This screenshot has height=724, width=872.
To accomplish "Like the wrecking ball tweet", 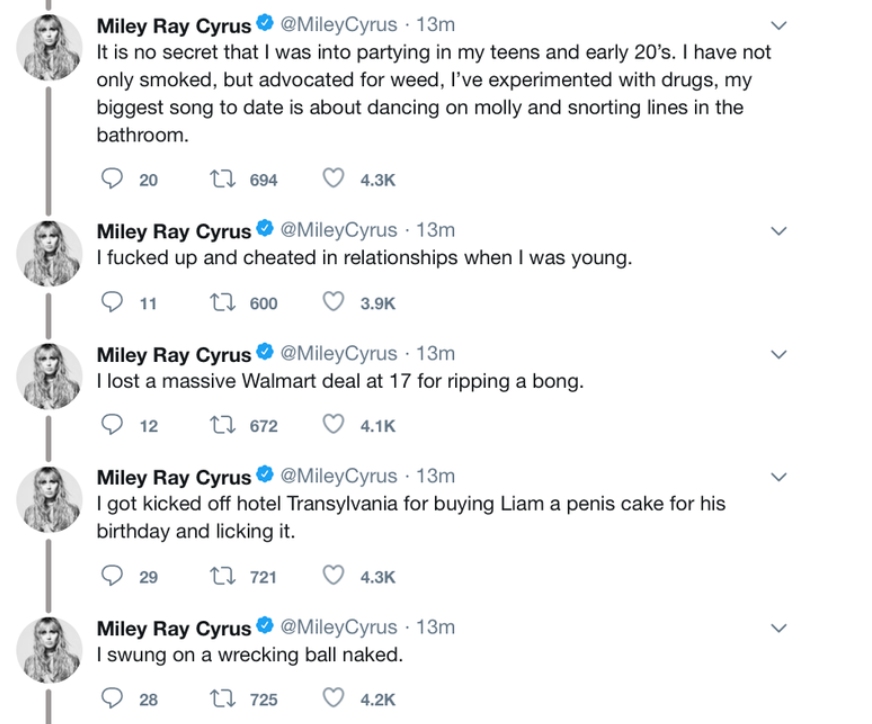I will pos(333,699).
